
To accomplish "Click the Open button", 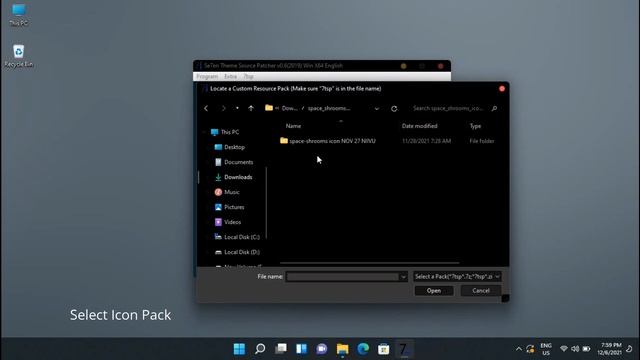I will 434,291.
